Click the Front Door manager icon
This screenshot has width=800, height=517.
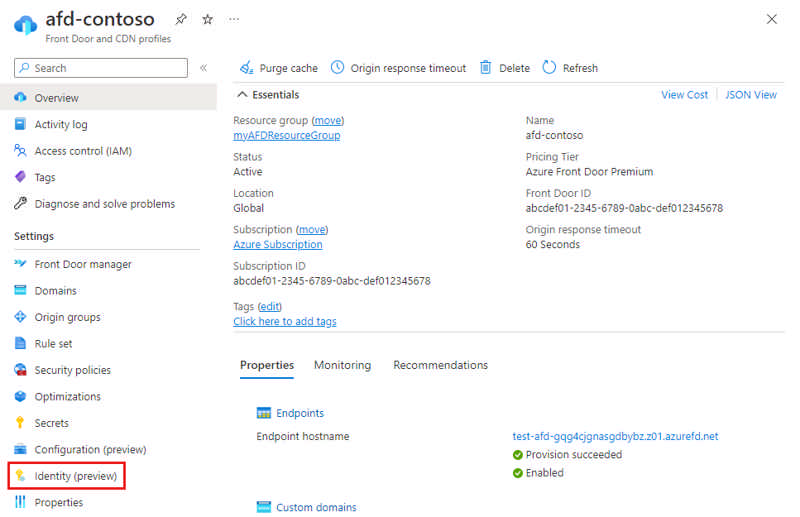pyautogui.click(x=20, y=264)
